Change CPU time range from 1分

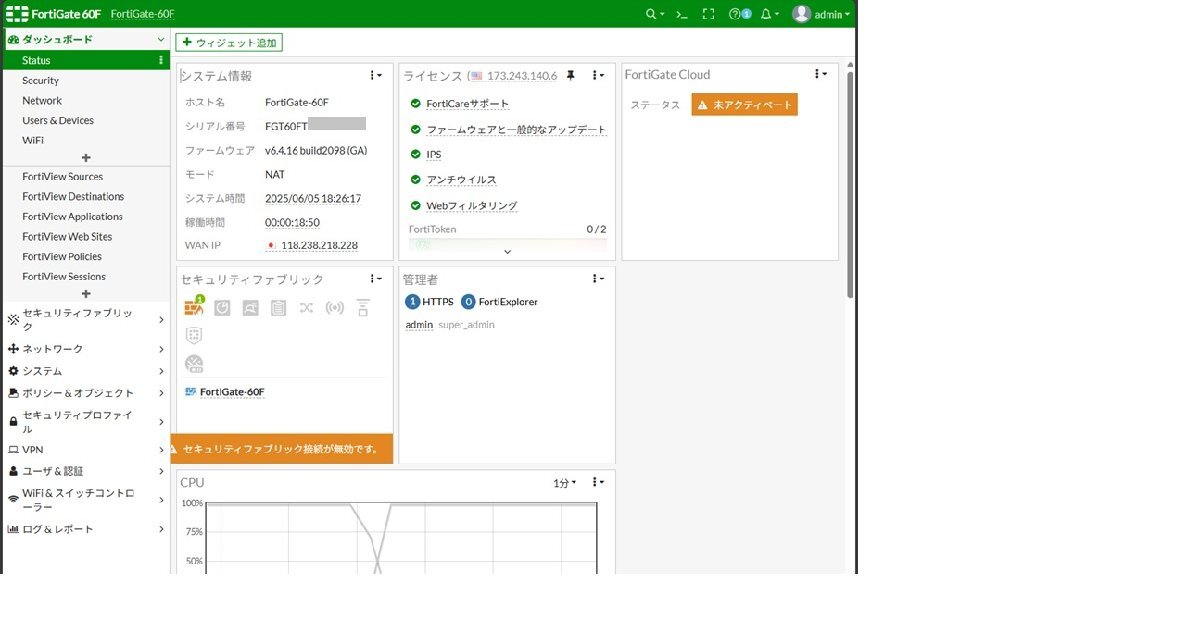tap(565, 483)
